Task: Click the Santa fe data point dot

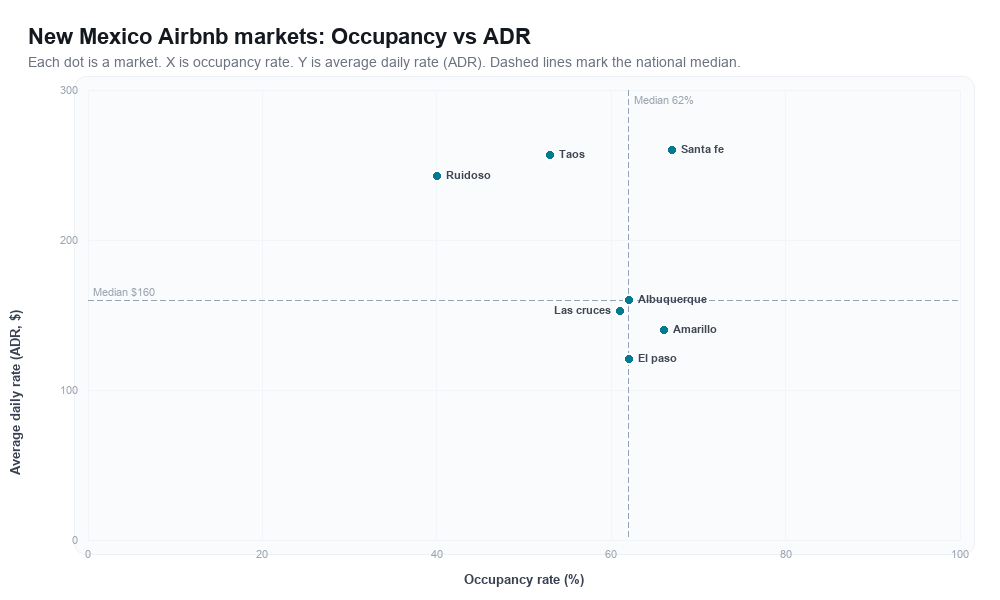Action: pyautogui.click(x=672, y=150)
